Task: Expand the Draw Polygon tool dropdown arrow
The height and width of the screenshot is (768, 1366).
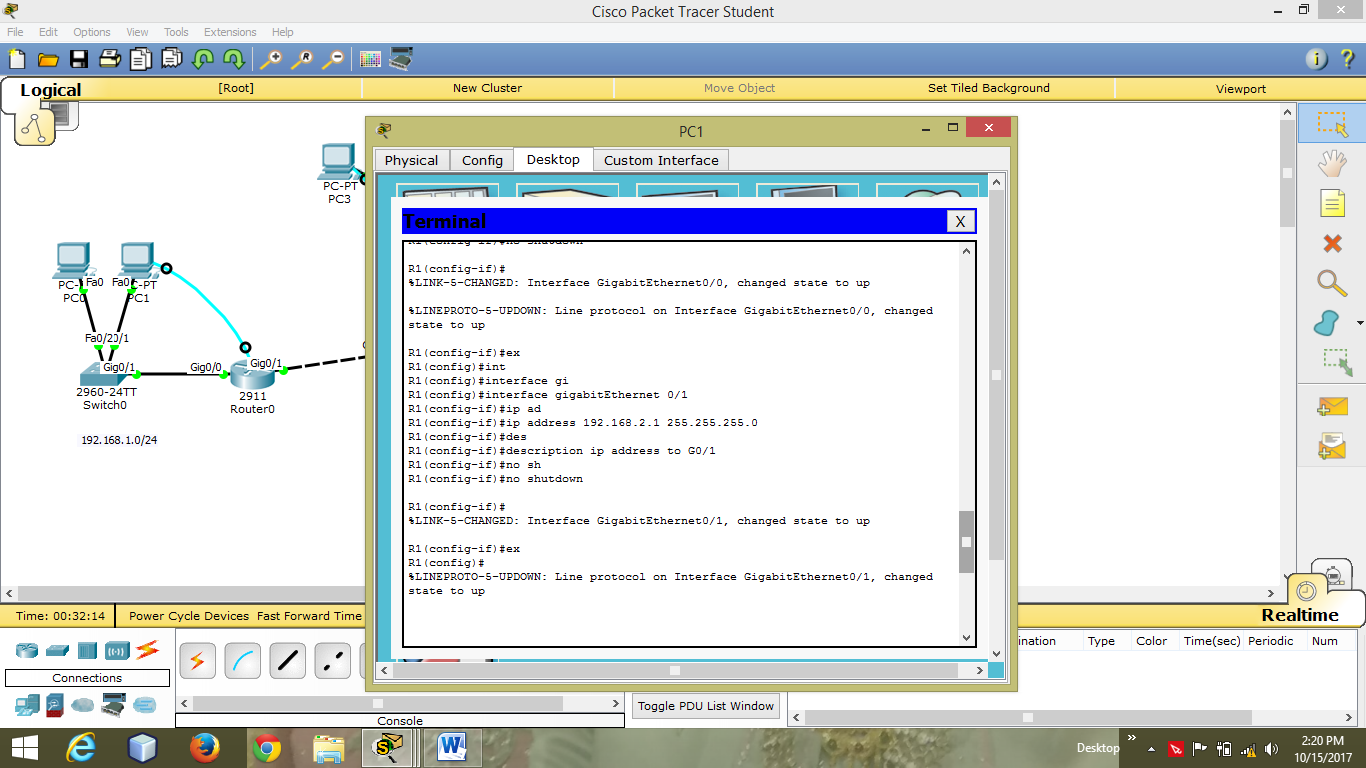Action: coord(1359,324)
